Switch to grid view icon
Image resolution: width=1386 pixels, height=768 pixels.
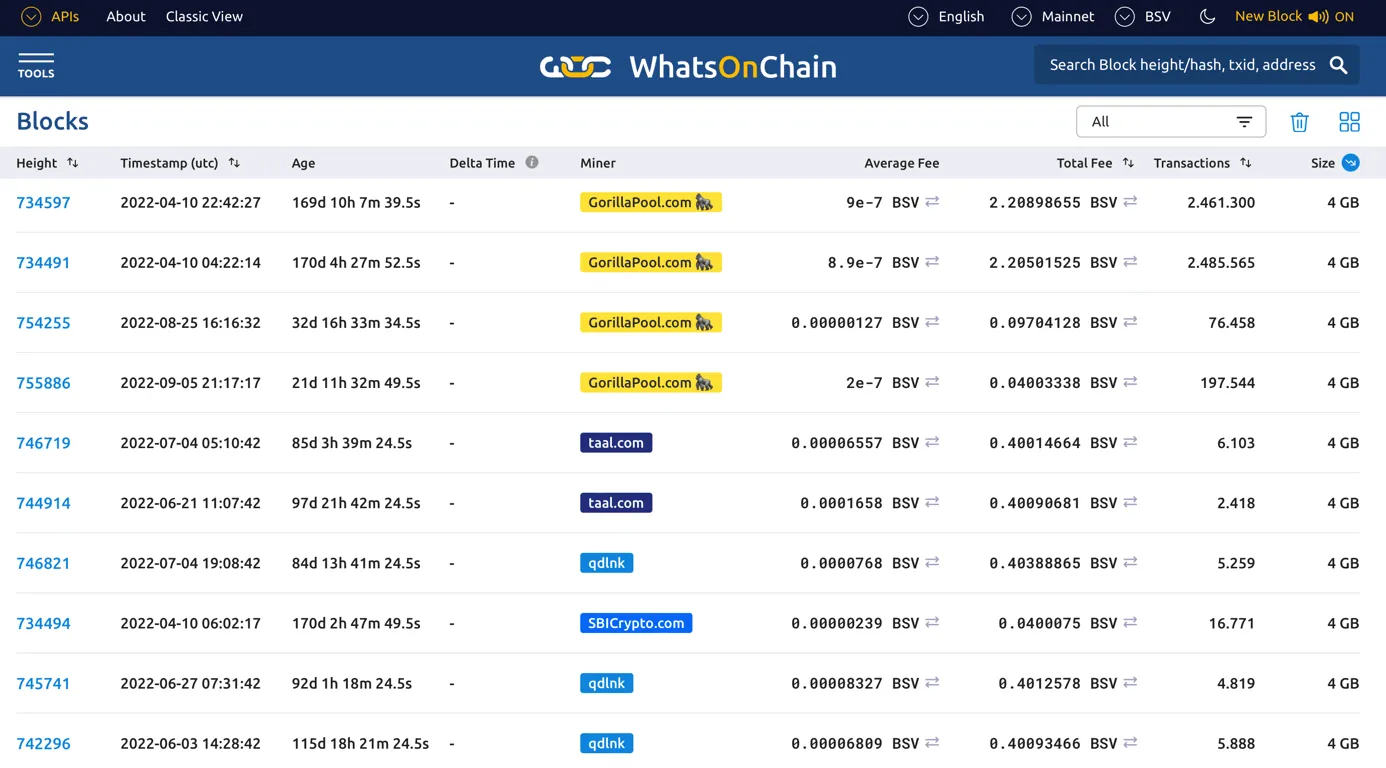pyautogui.click(x=1349, y=122)
